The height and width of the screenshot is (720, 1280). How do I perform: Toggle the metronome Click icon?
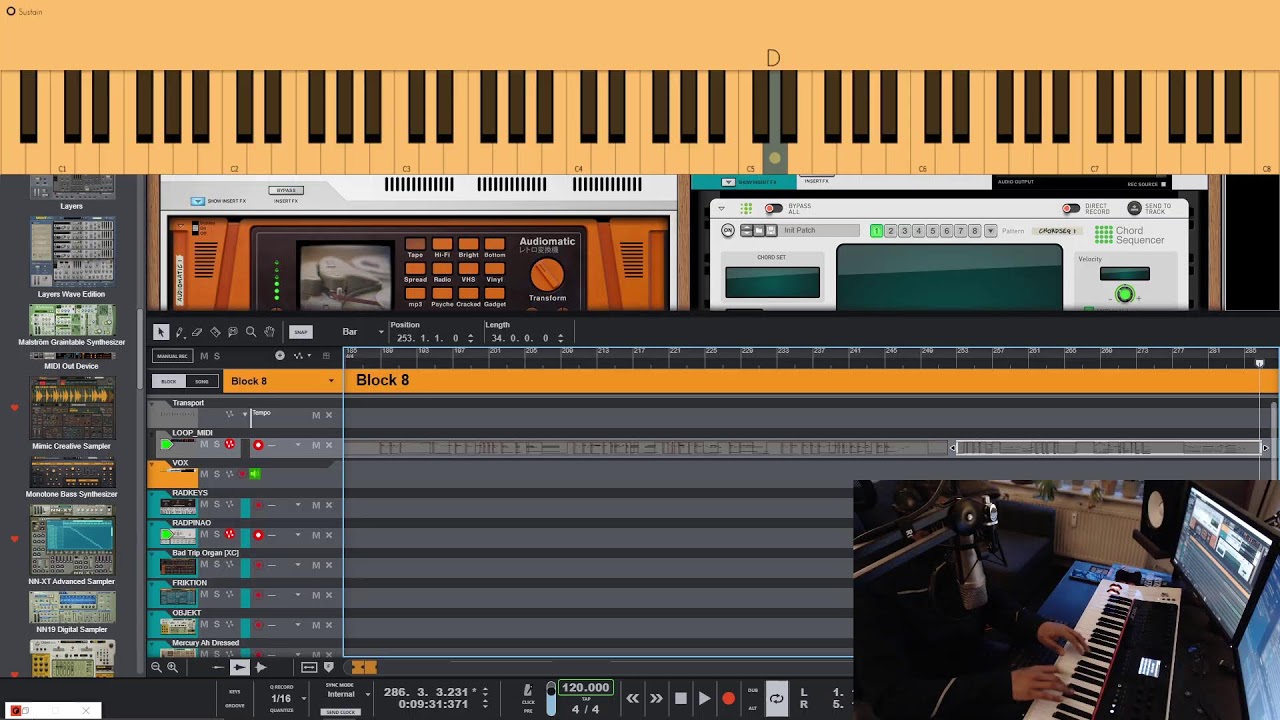point(527,690)
